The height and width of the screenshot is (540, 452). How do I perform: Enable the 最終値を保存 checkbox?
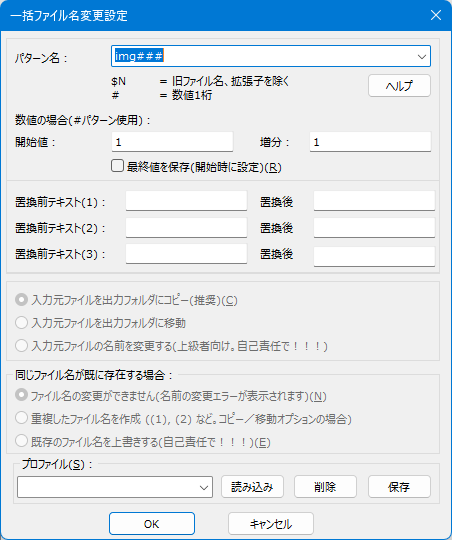pyautogui.click(x=117, y=166)
